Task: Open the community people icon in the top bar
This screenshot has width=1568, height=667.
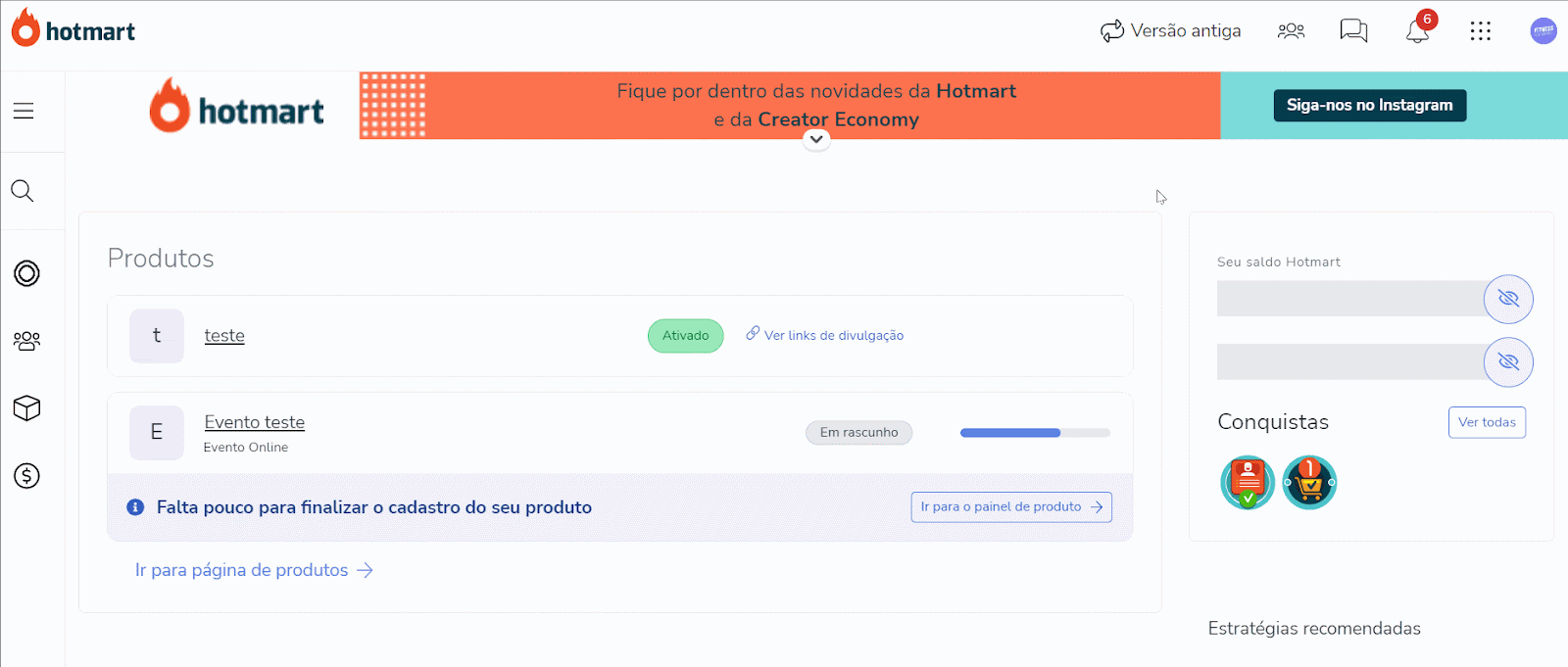Action: click(1291, 31)
